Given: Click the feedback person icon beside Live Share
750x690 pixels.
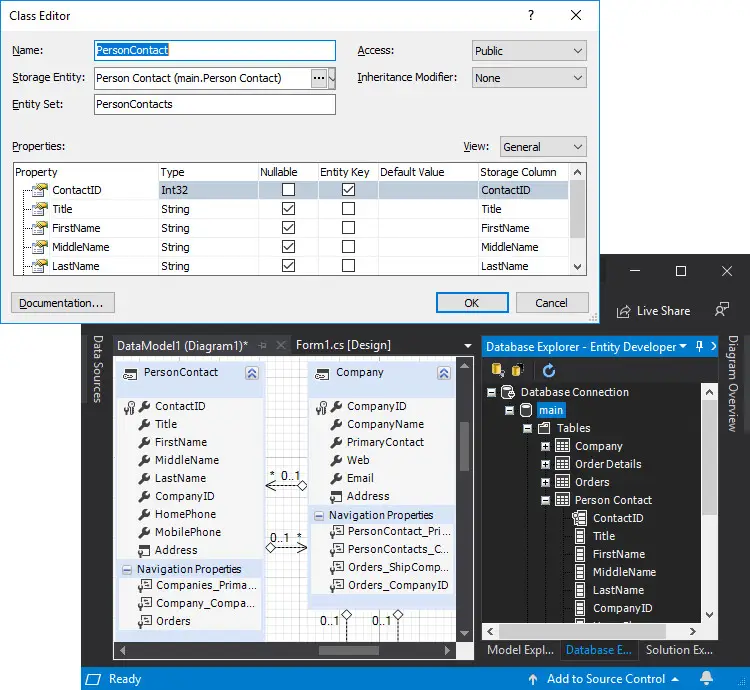Looking at the screenshot, I should [x=722, y=309].
